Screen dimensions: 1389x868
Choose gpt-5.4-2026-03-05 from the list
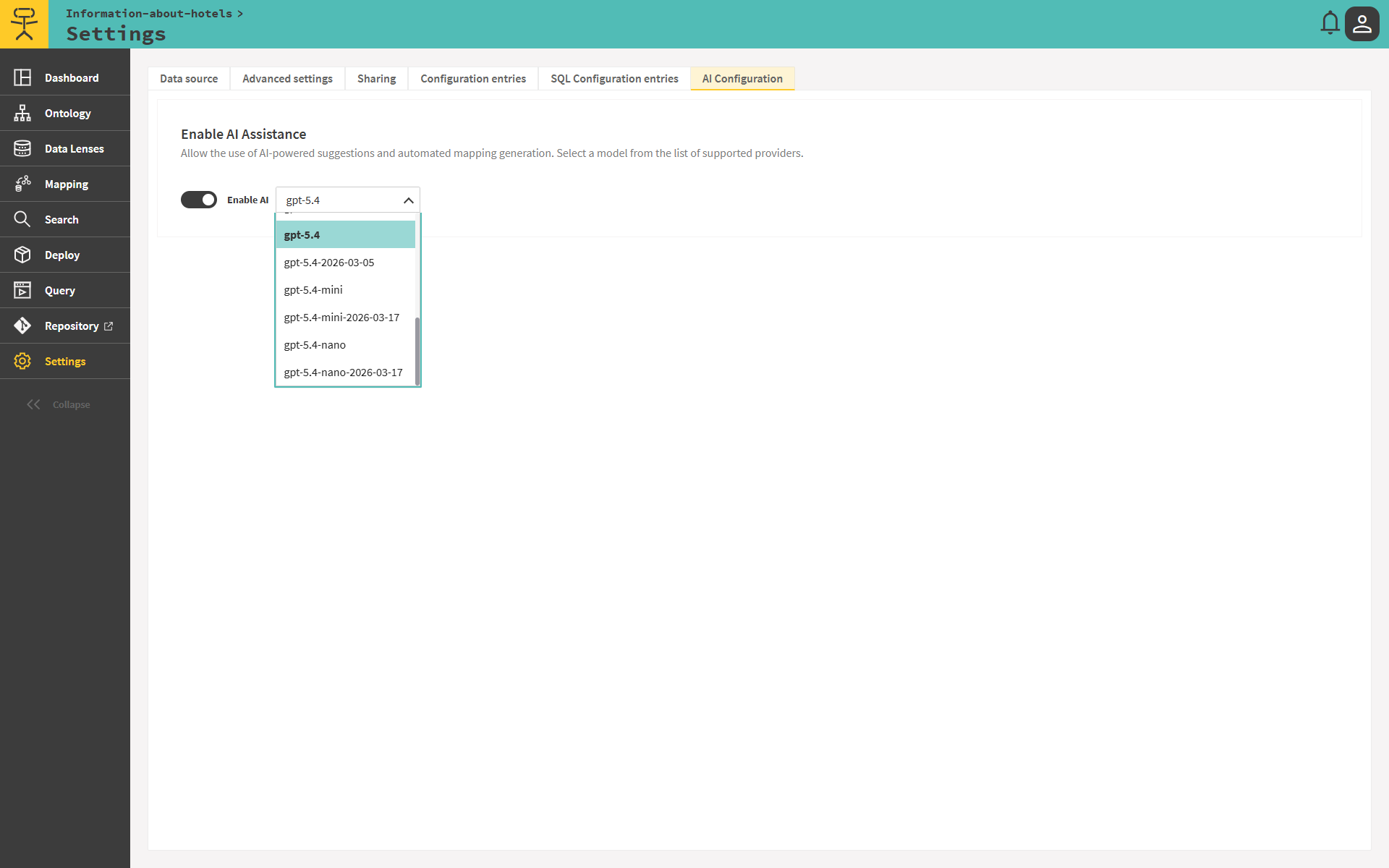[346, 263]
